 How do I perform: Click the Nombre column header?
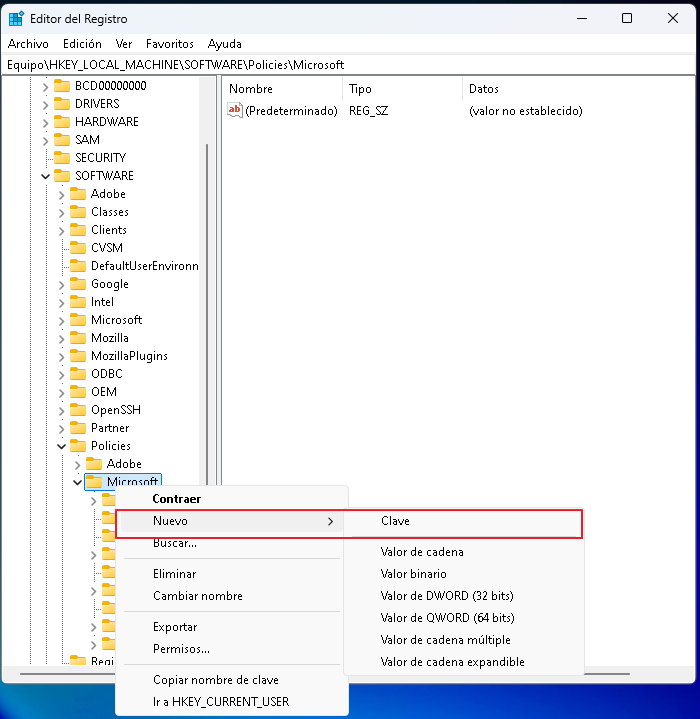[282, 89]
